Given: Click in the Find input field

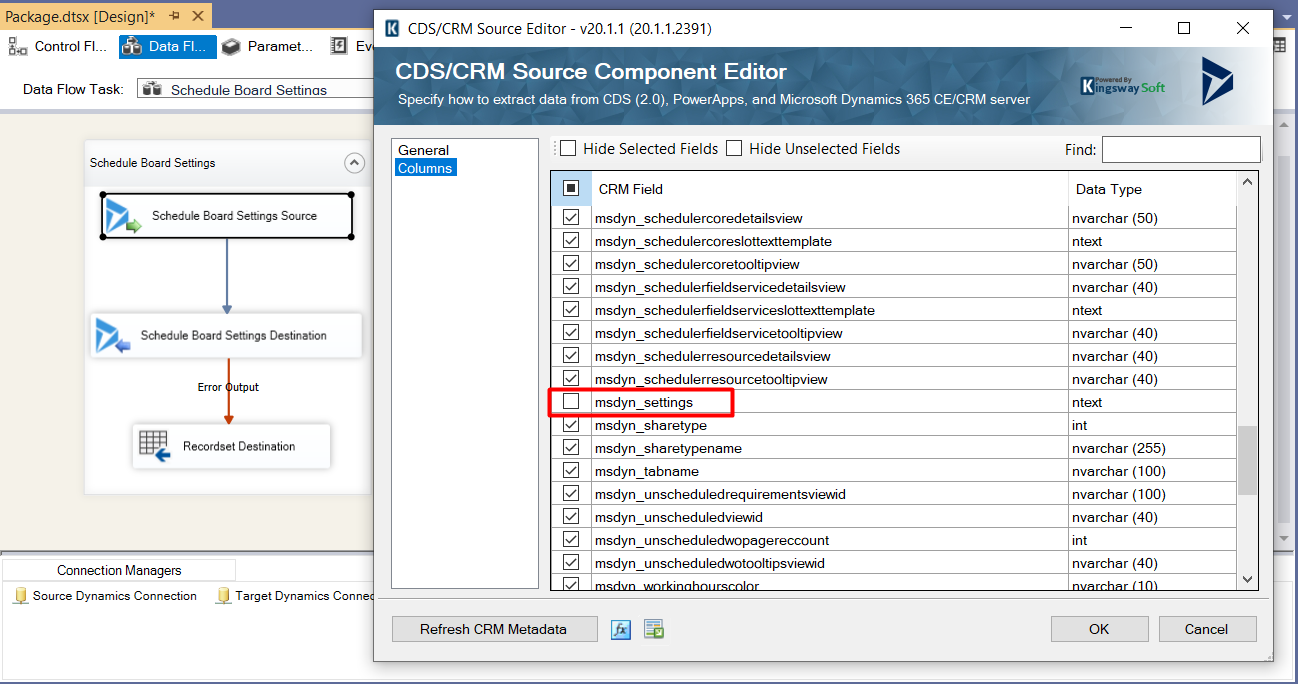Looking at the screenshot, I should pos(1181,149).
